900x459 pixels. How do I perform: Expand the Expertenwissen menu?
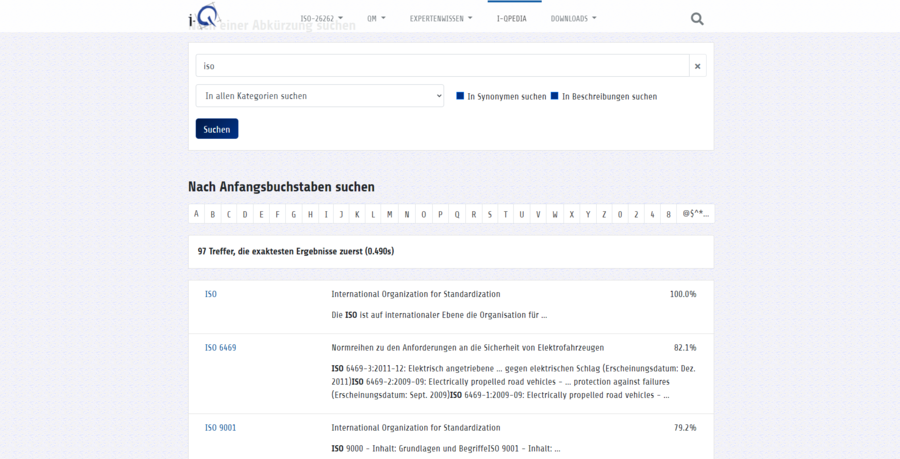441,18
